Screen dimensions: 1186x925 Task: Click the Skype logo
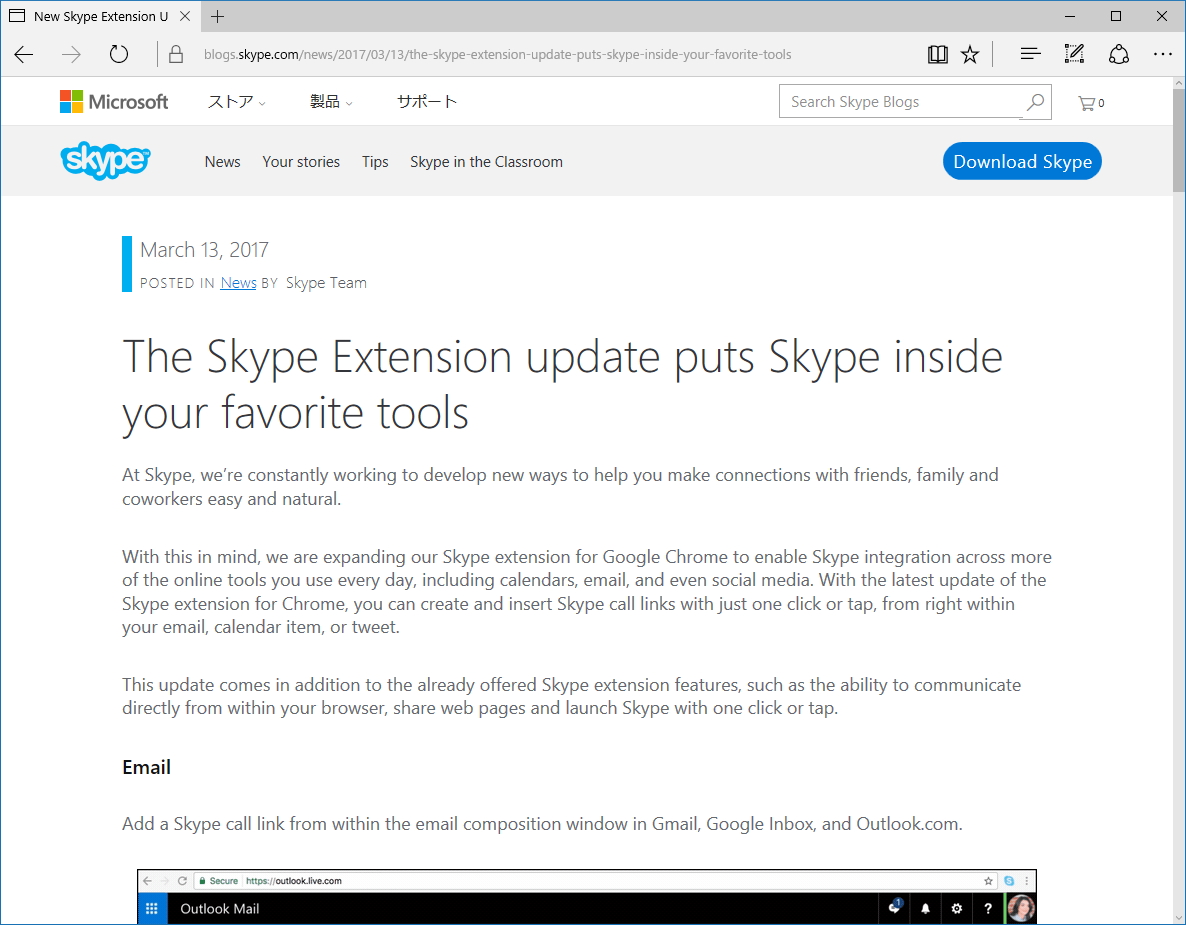click(105, 160)
